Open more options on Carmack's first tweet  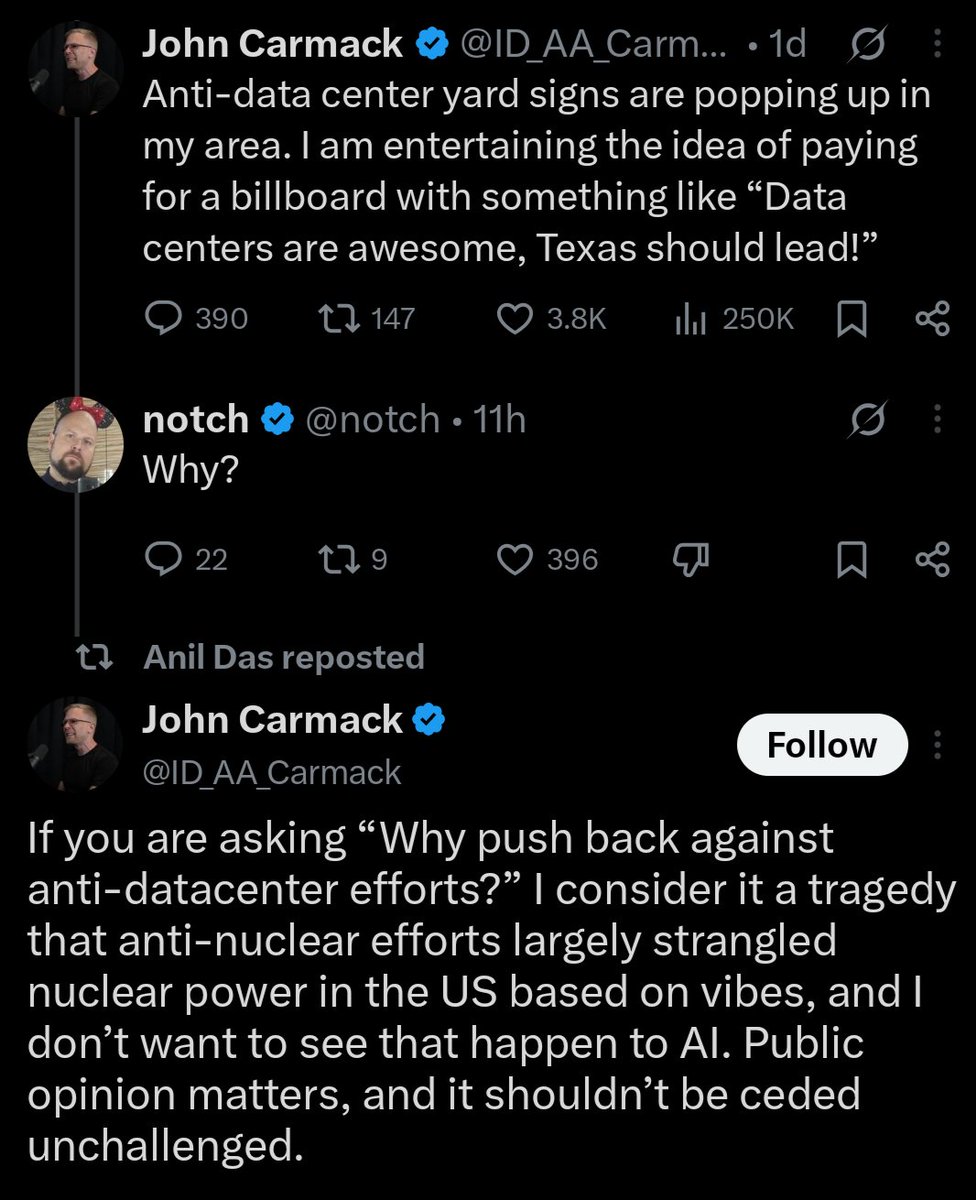(937, 44)
